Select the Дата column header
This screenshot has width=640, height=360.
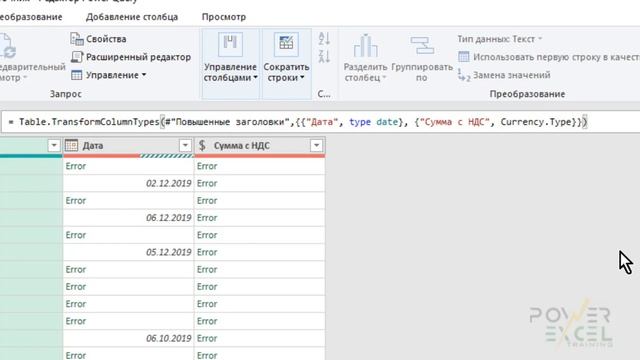(128, 146)
